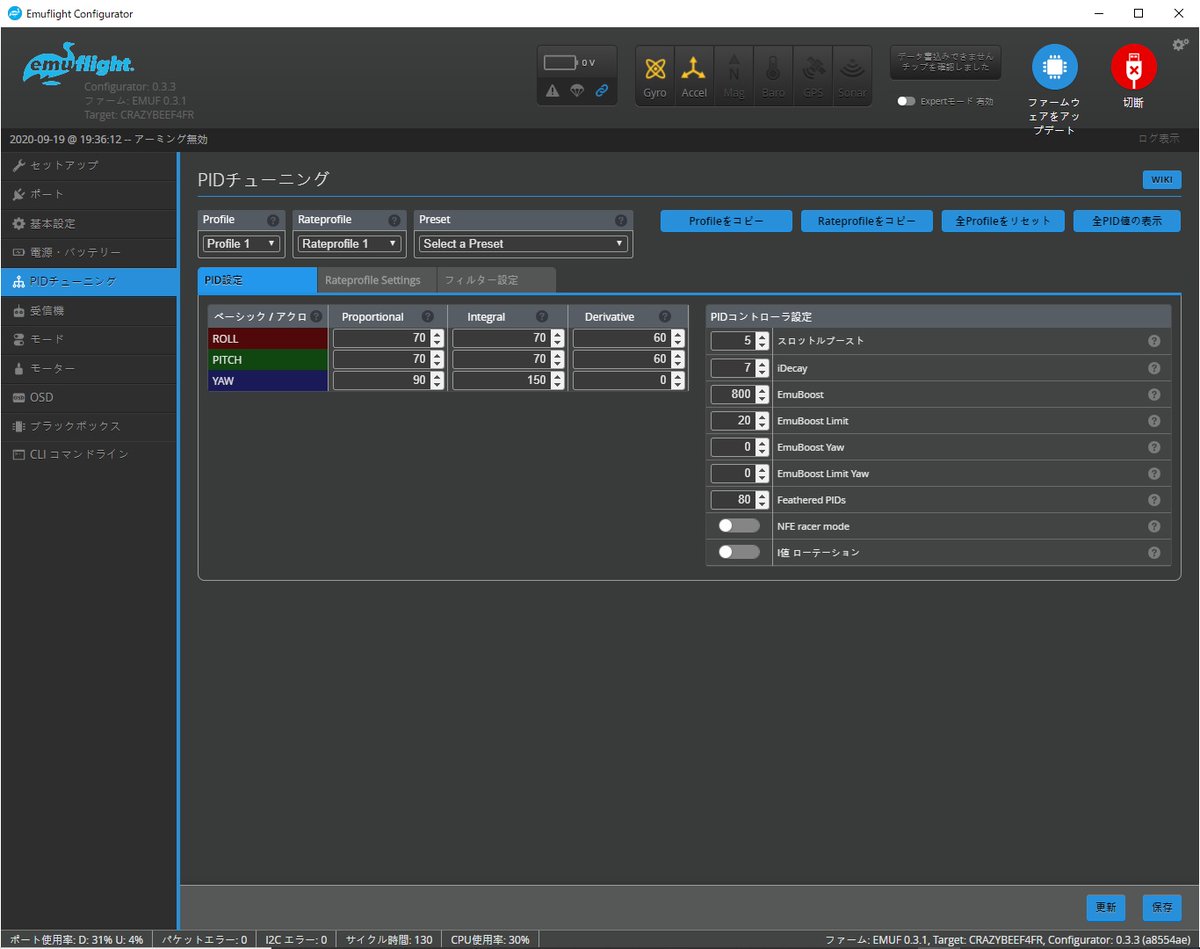Click the Sonar sensor icon
1200x949 pixels.
852,75
